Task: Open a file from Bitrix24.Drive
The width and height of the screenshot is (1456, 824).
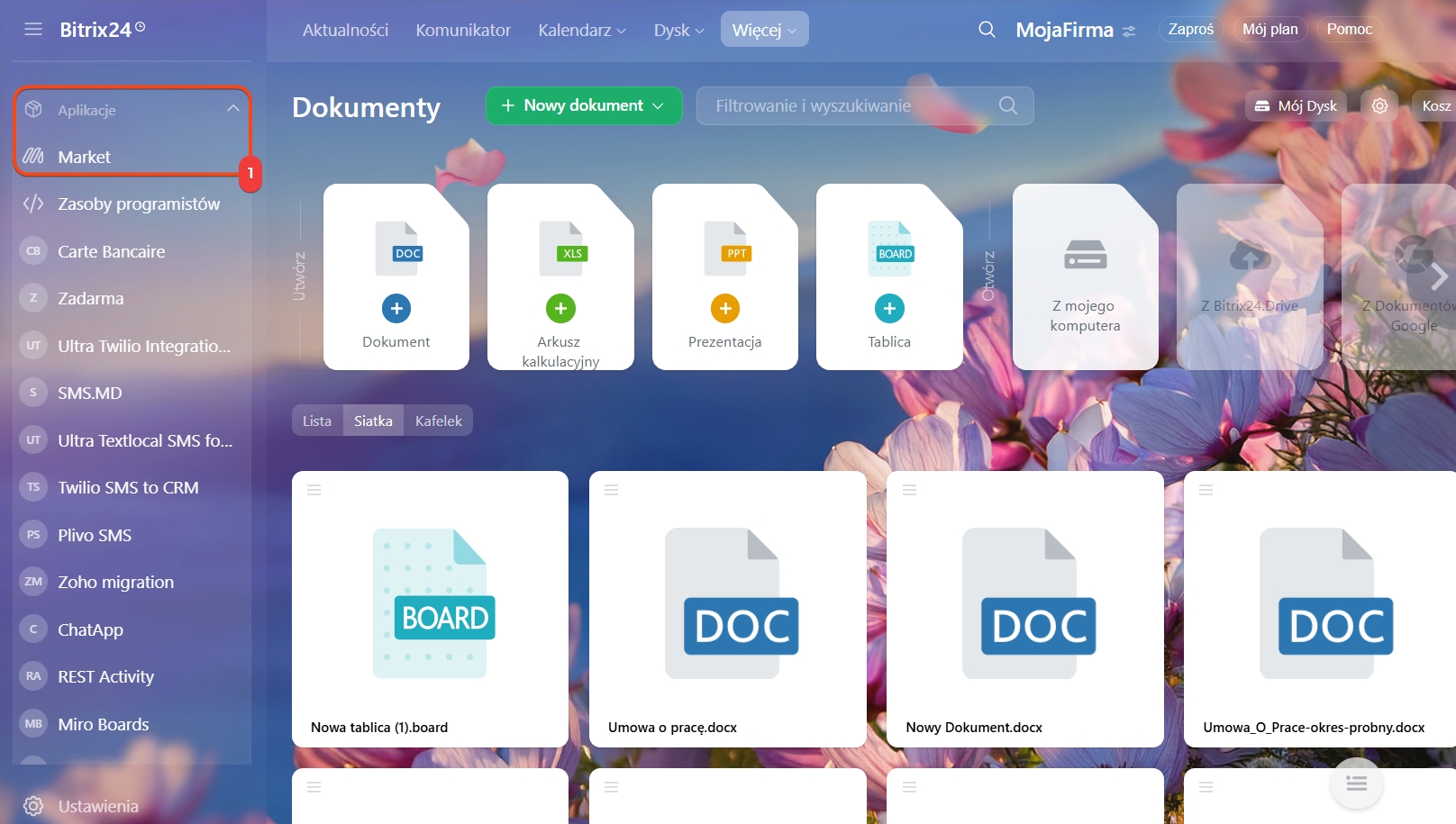Action: tap(1250, 276)
